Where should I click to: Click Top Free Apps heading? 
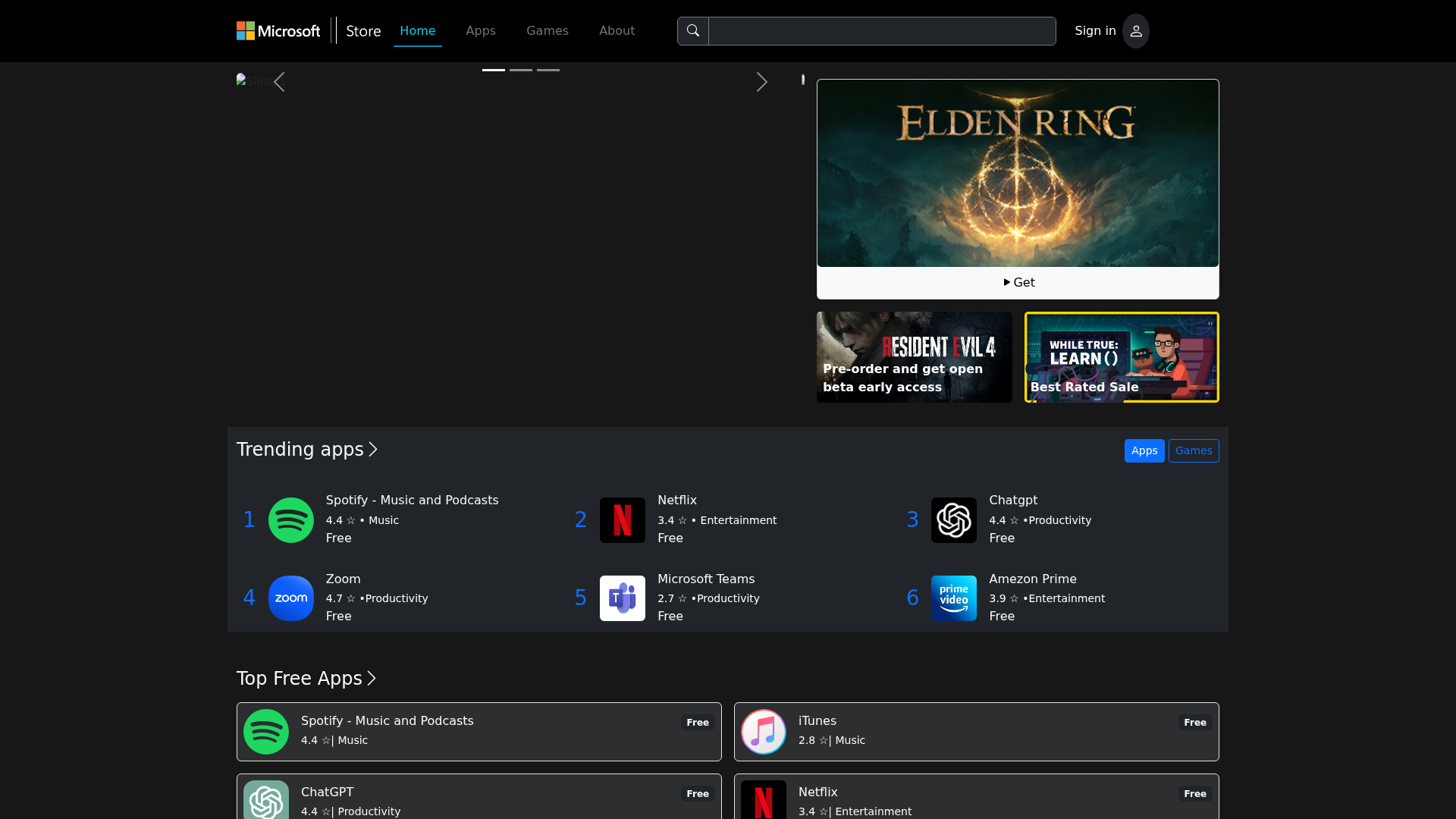click(x=300, y=679)
